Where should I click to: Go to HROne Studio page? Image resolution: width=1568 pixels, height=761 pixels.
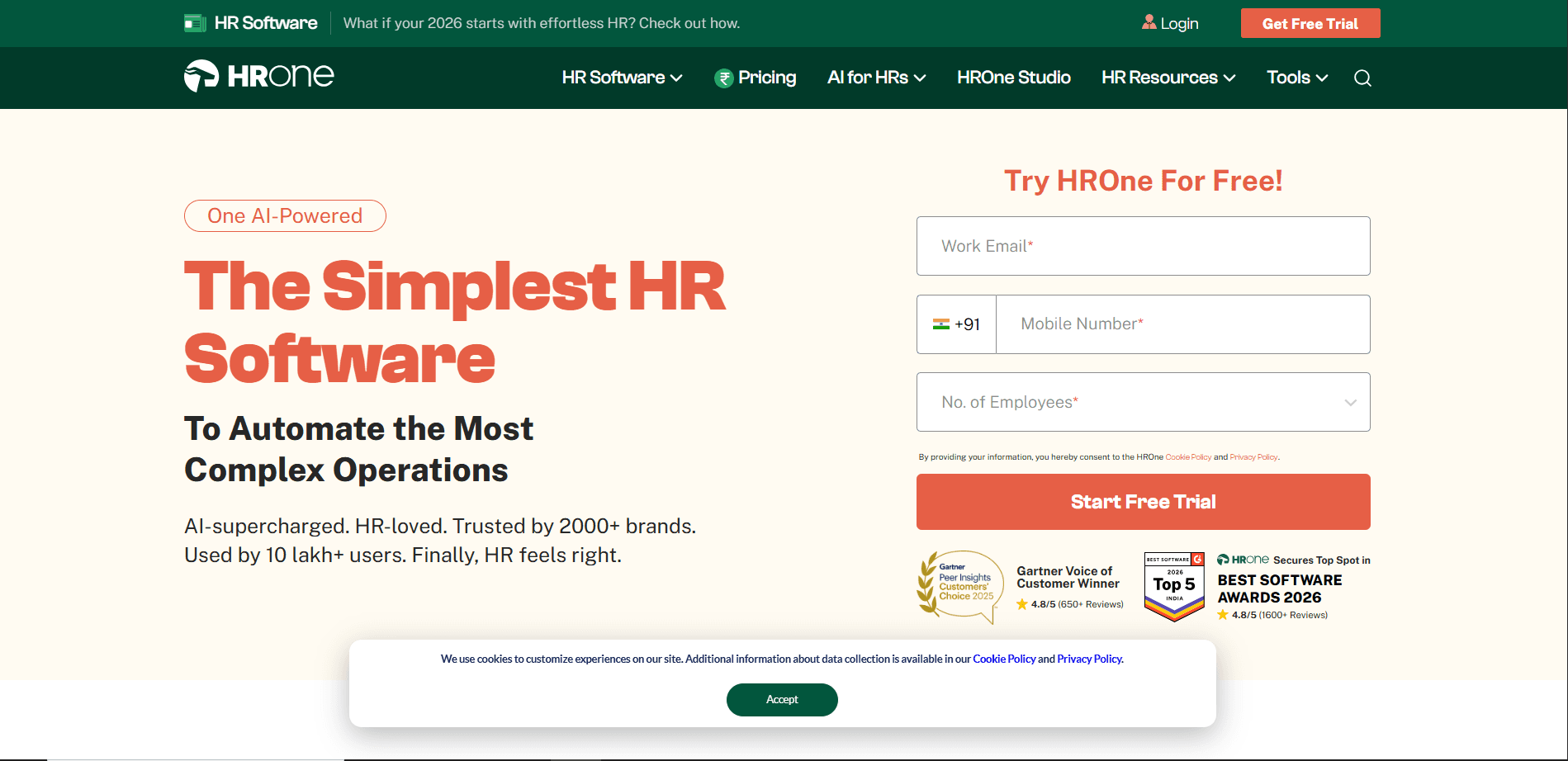(x=1013, y=78)
